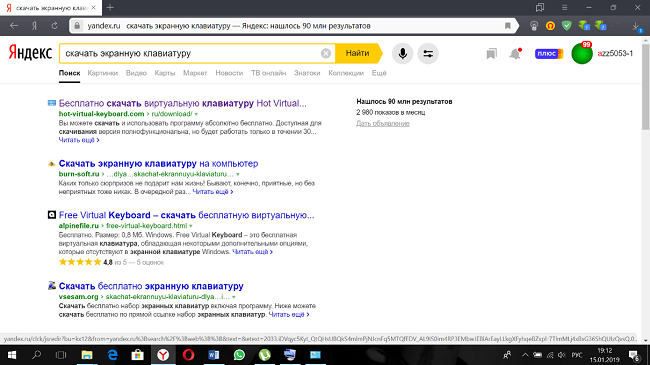Click Читать ещё in vsesam.org snippet
The height and width of the screenshot is (365, 650).
[289, 314]
